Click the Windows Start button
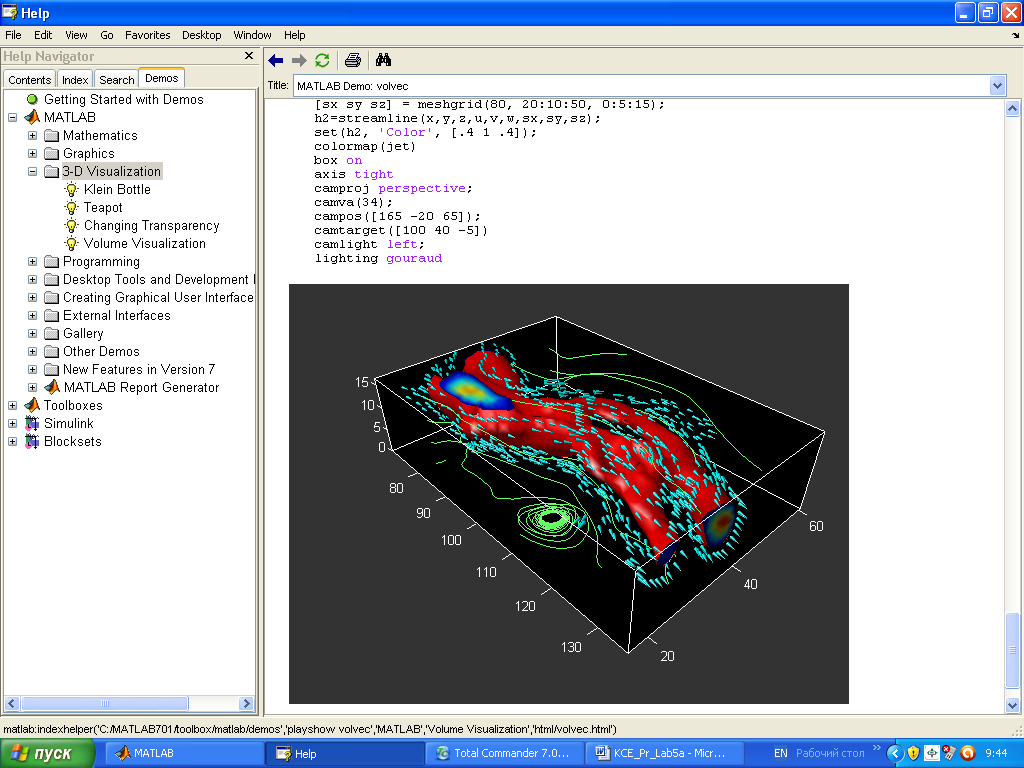Screen dimensions: 1024x768 [47, 754]
